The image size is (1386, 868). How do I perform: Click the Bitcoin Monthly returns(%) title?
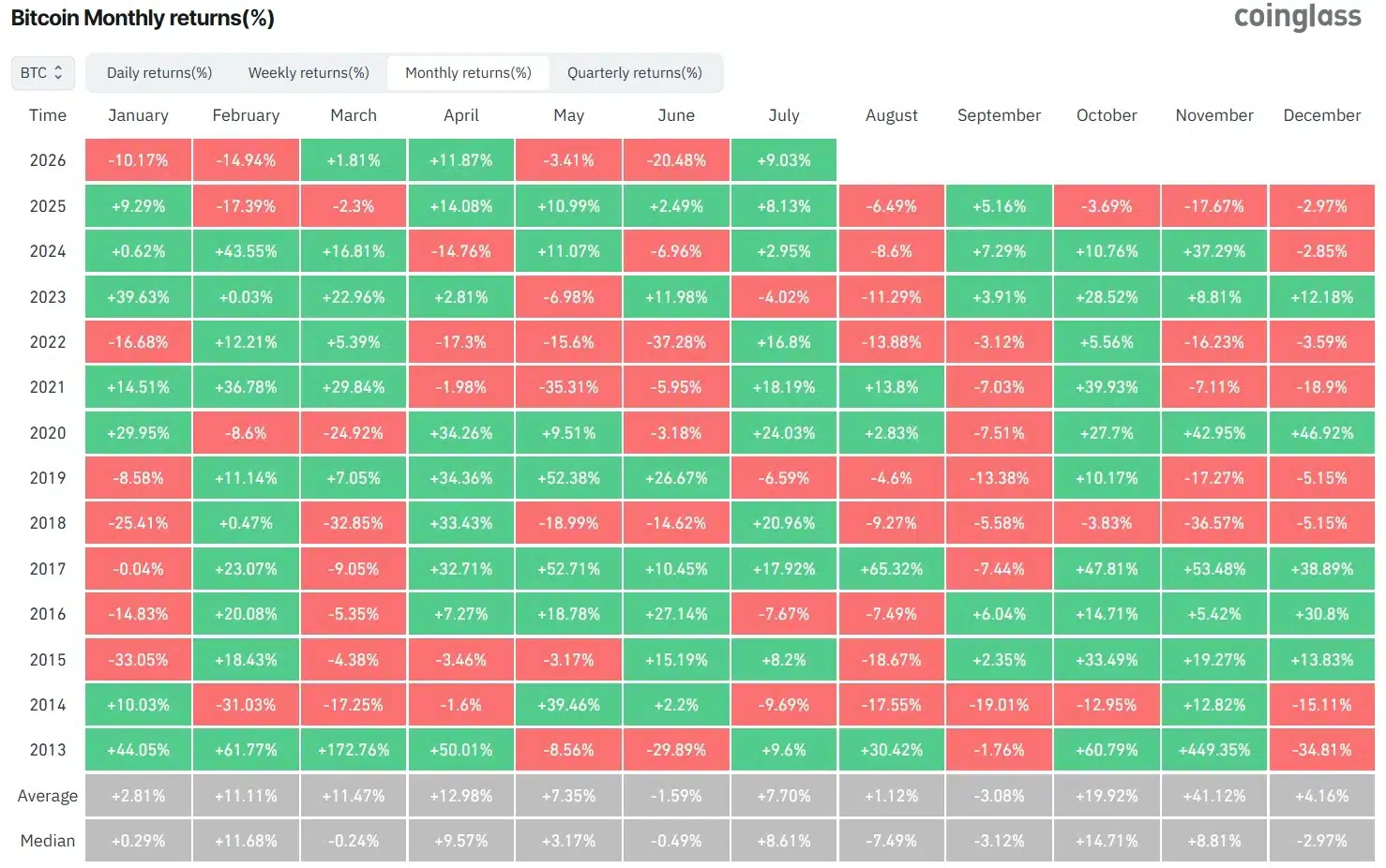coord(143,18)
